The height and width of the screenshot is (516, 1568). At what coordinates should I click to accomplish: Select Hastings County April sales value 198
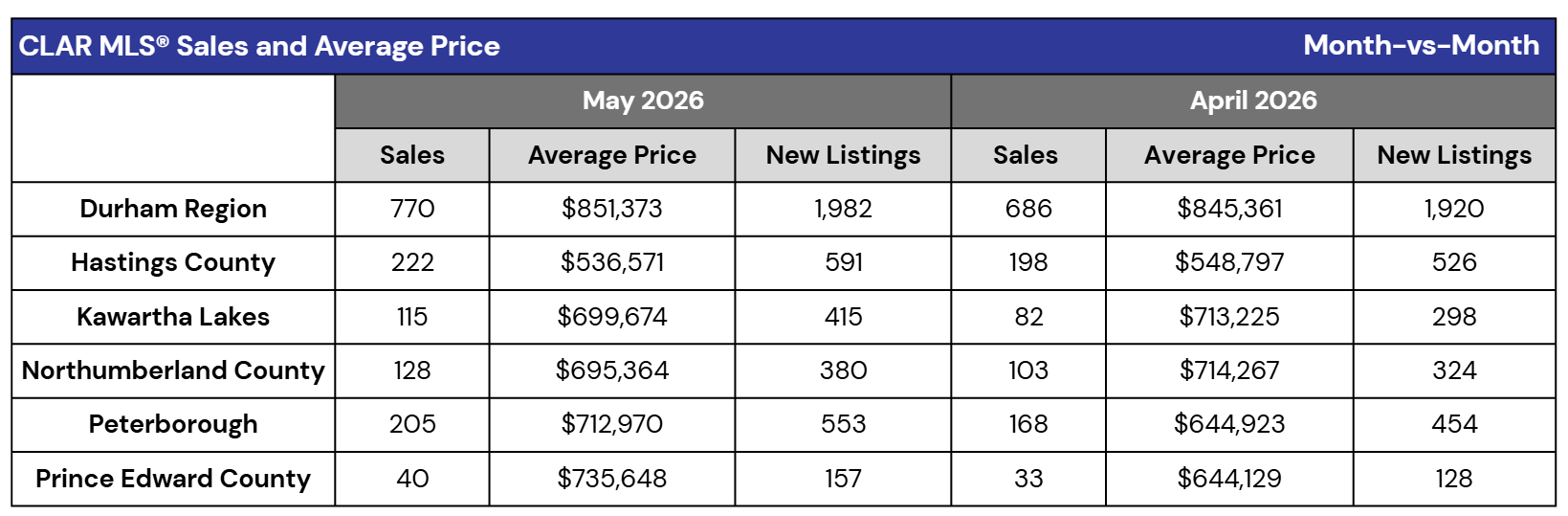[x=1028, y=262]
